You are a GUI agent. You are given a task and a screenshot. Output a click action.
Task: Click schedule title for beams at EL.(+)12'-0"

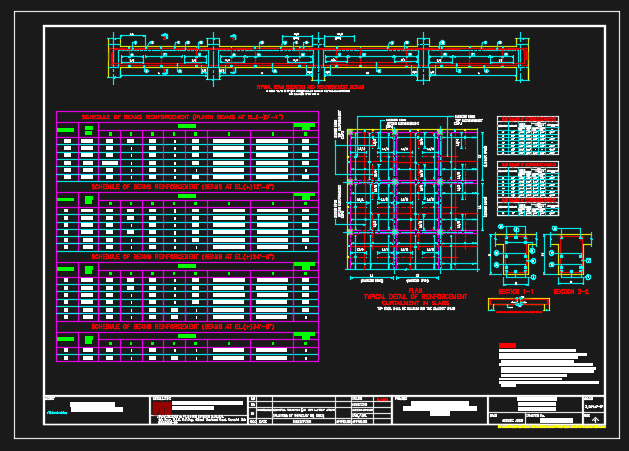click(187, 187)
